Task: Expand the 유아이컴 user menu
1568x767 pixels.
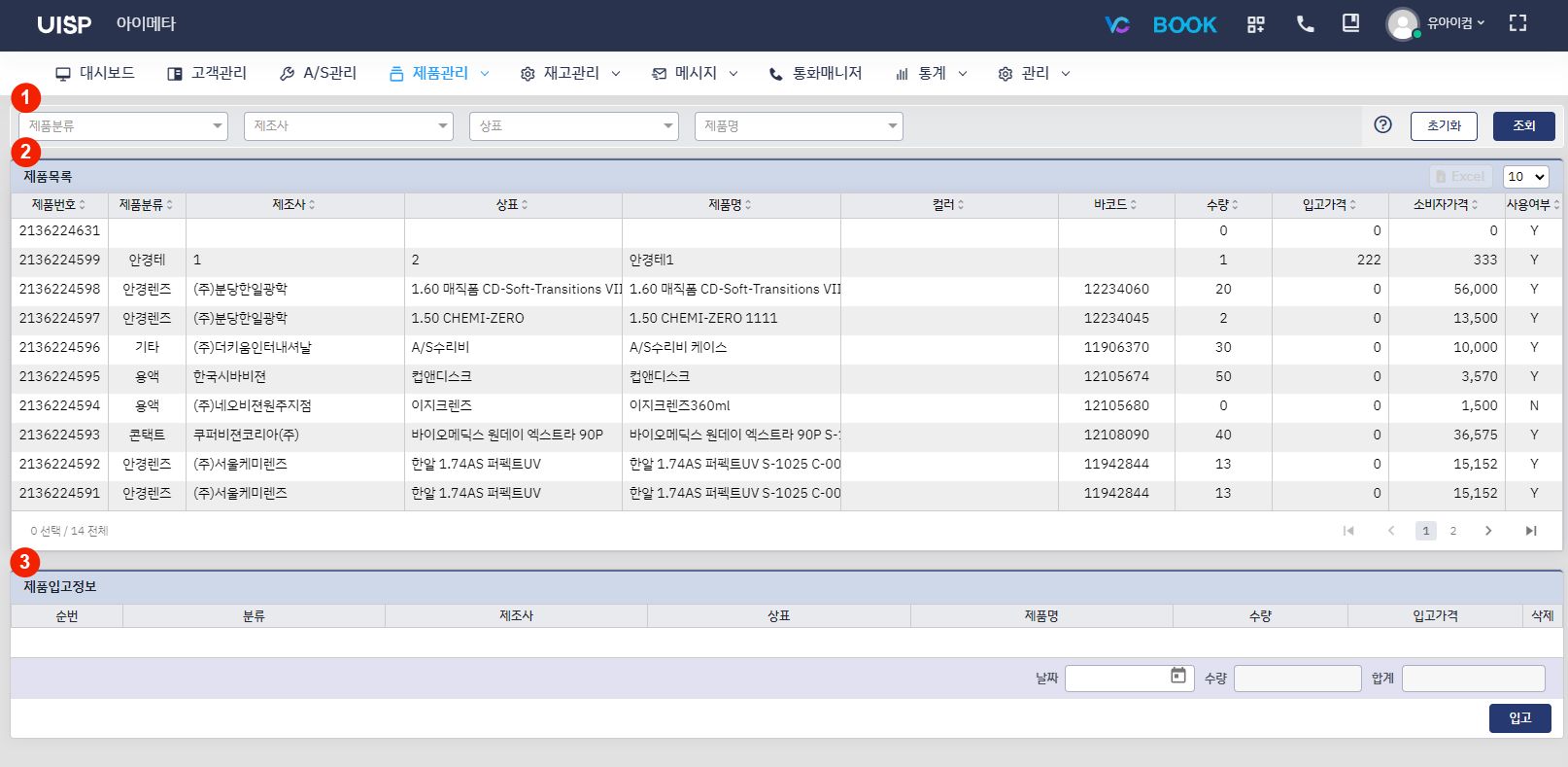Action: [1455, 23]
